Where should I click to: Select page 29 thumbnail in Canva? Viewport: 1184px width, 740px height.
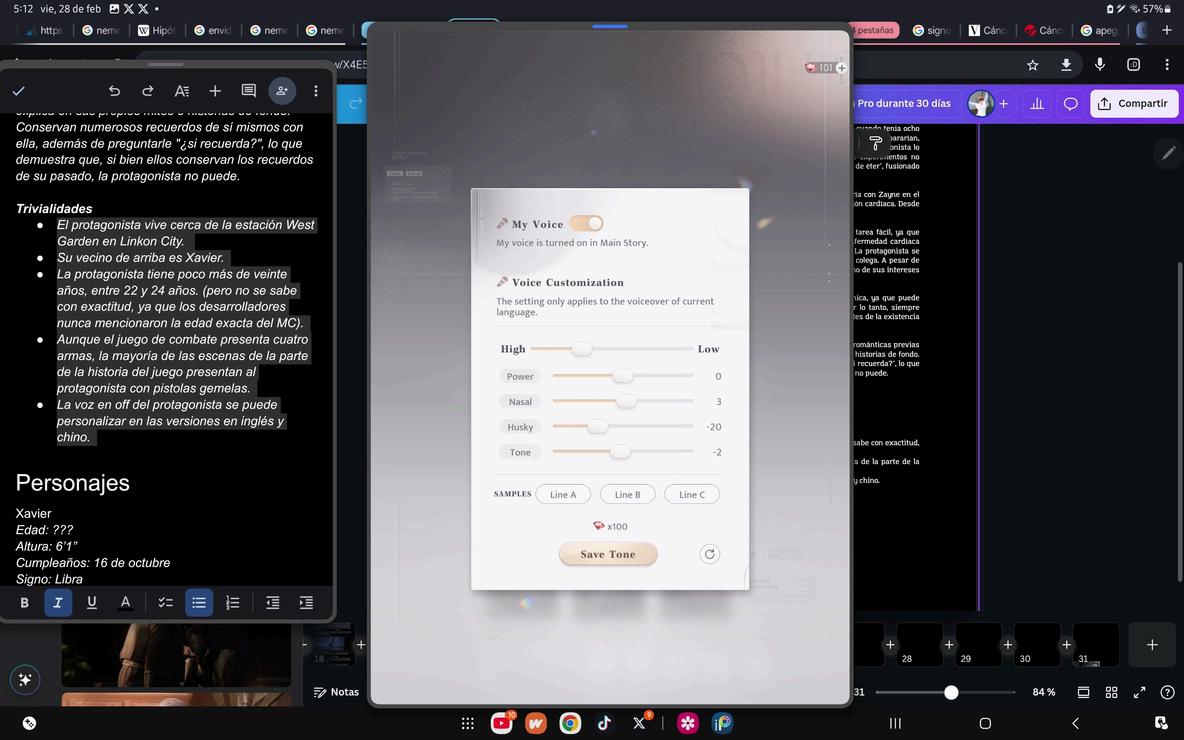point(979,644)
